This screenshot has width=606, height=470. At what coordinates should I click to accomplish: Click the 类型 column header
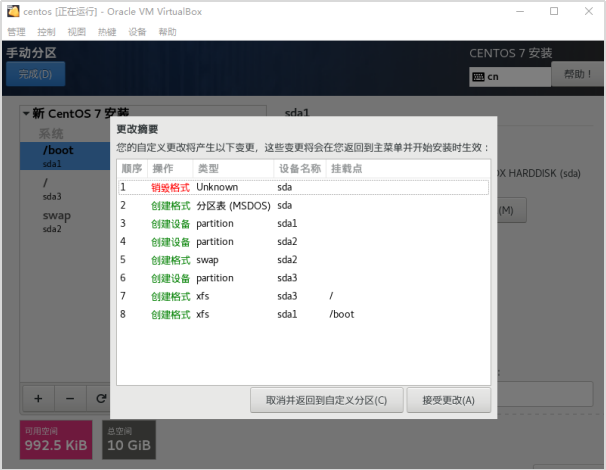click(x=233, y=169)
